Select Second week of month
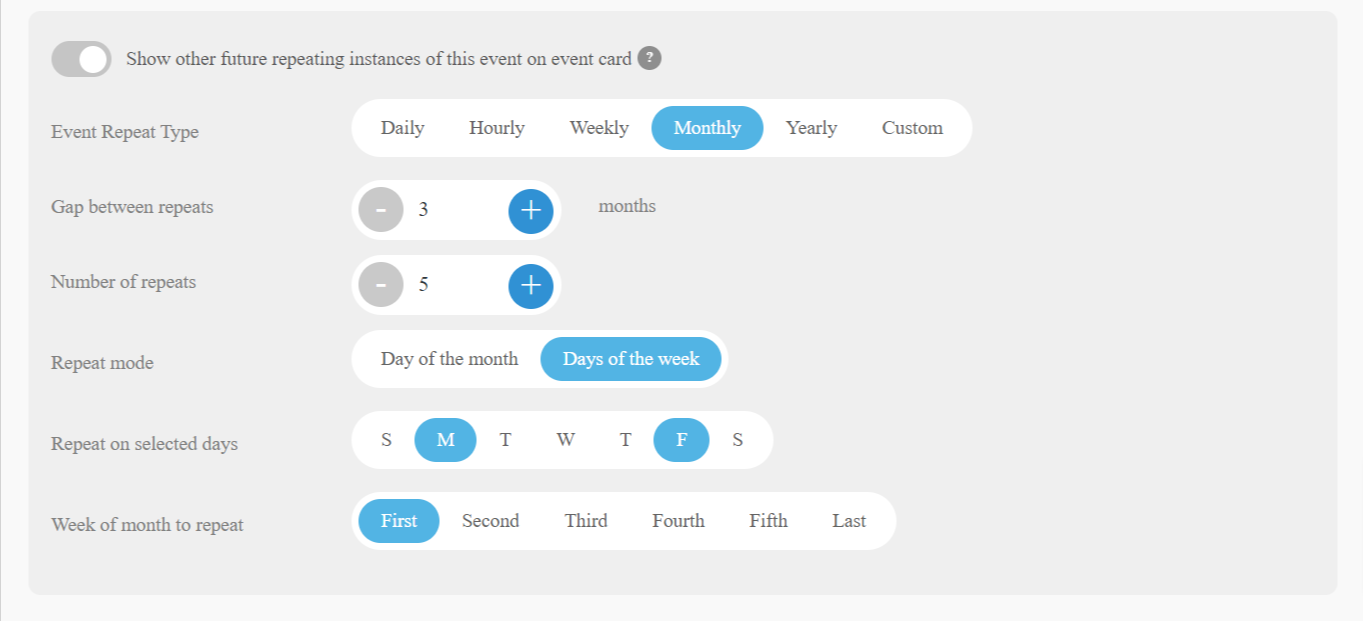The image size is (1363, 621). 491,521
